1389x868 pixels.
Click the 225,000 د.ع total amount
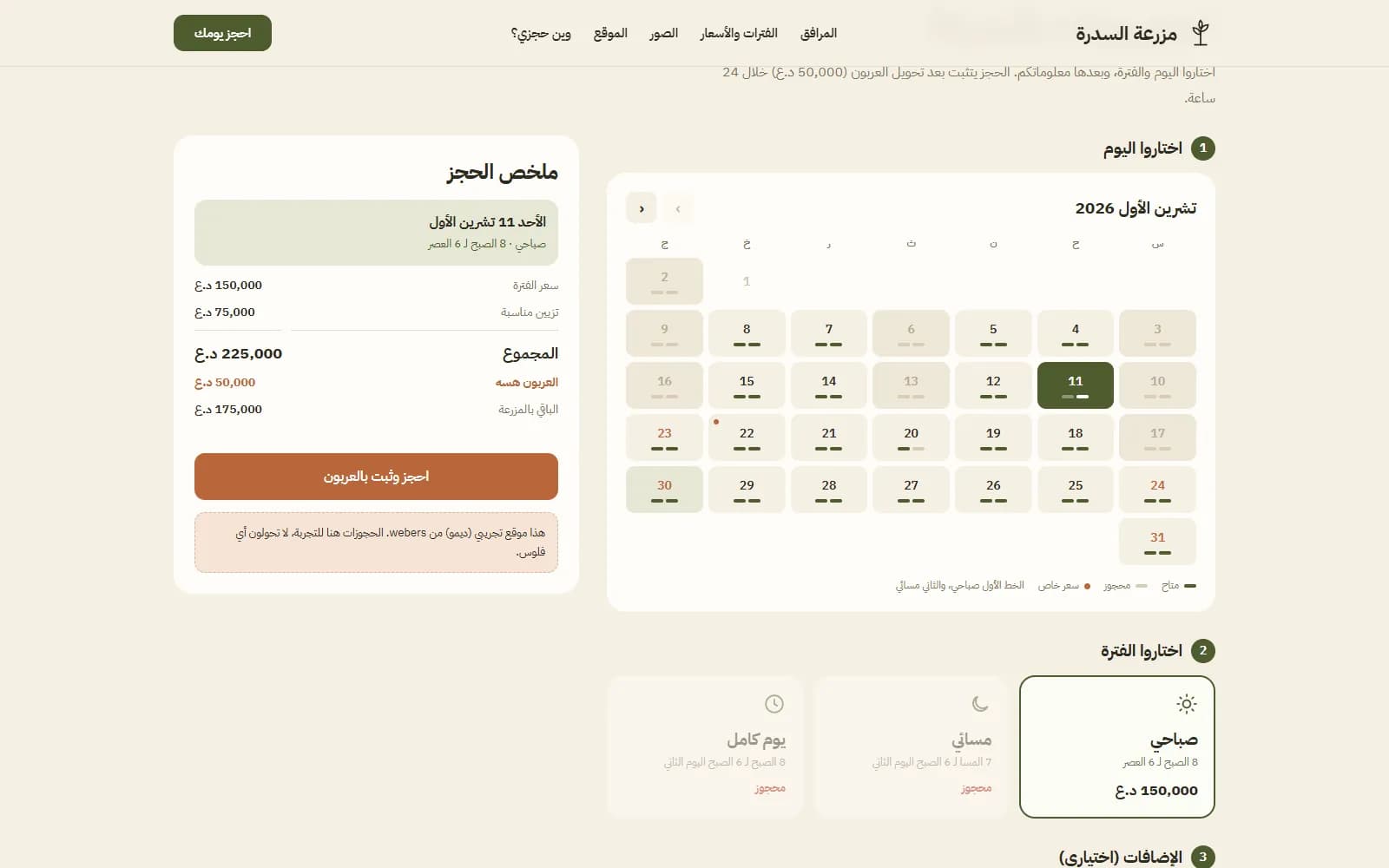pyautogui.click(x=239, y=353)
